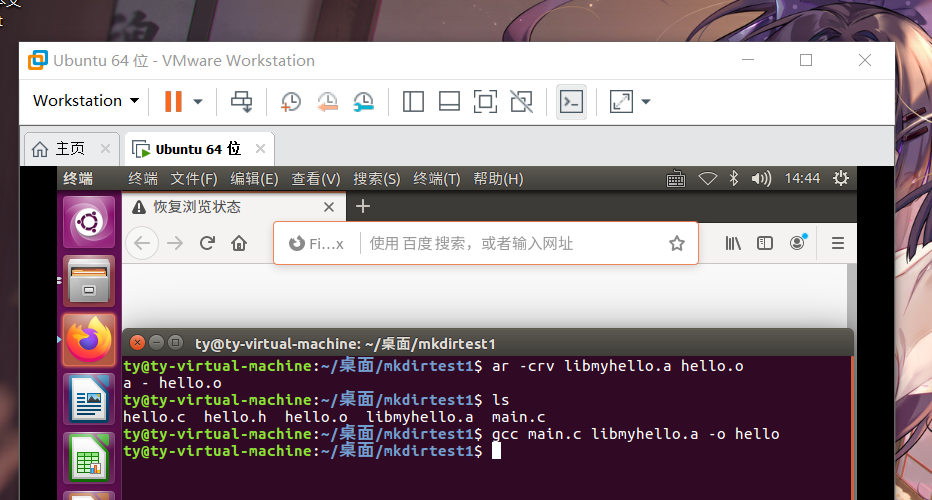
Task: Toggle the library sidebar view
Action: pyautogui.click(x=413, y=102)
